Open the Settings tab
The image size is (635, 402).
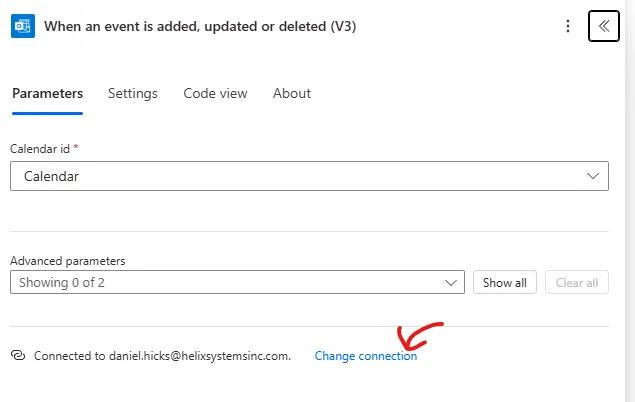(x=133, y=93)
